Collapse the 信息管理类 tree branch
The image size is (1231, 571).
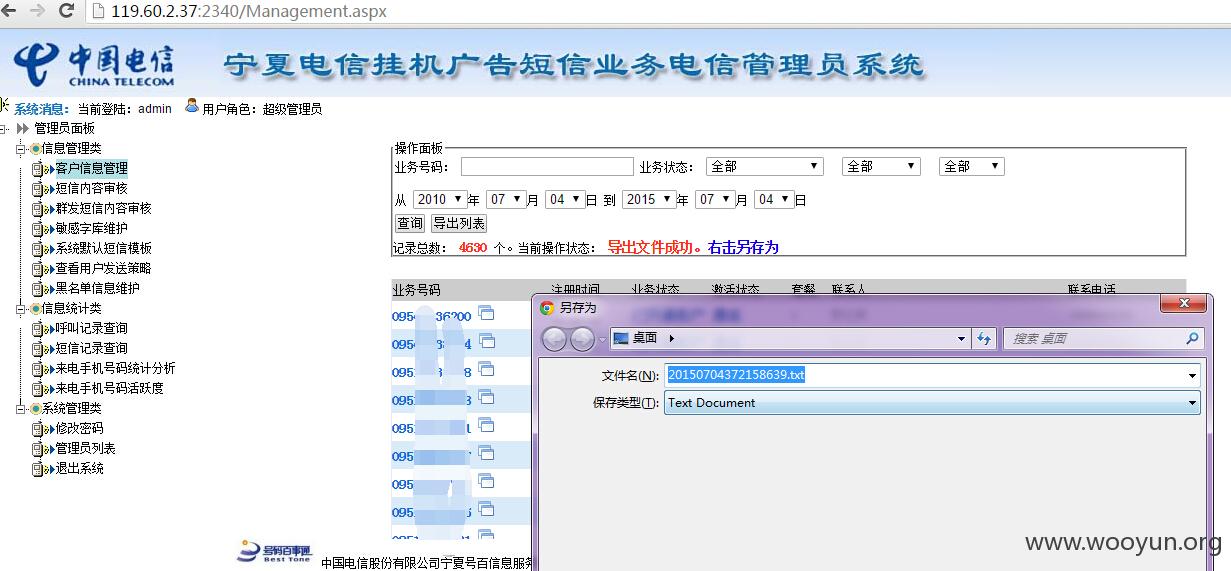(20, 148)
